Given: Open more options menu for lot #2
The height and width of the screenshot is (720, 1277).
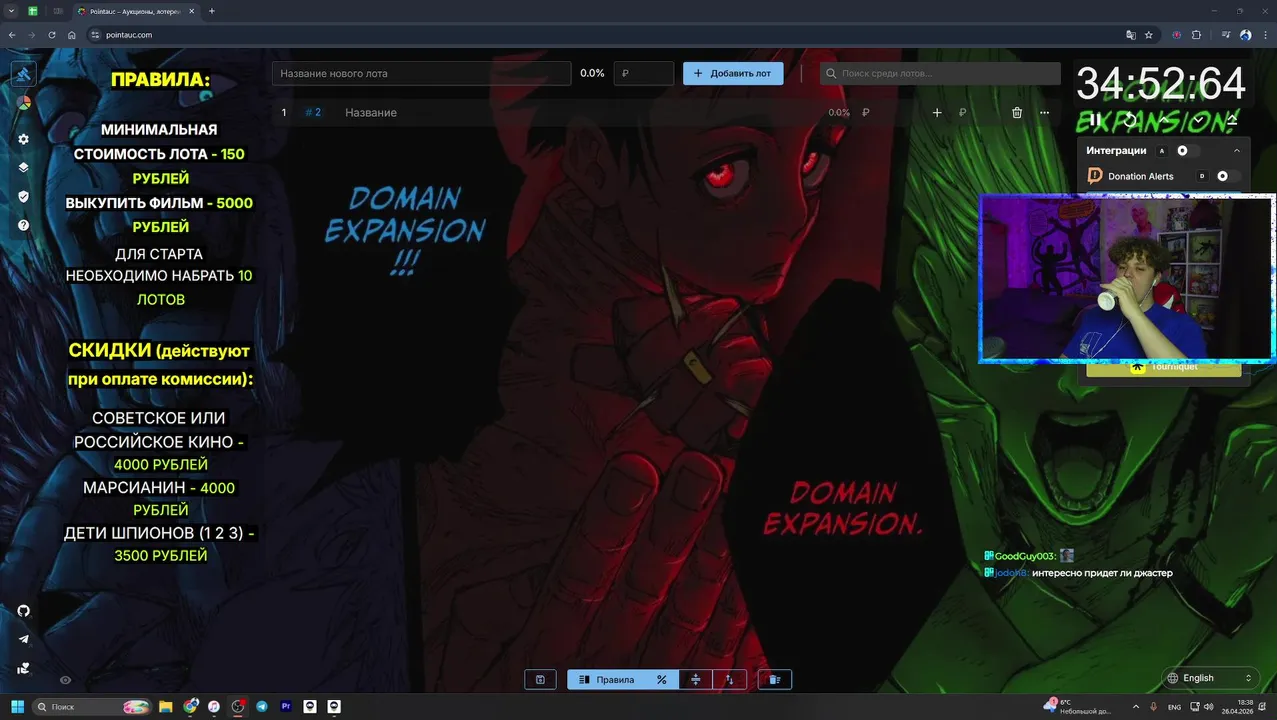Looking at the screenshot, I should pos(1044,113).
